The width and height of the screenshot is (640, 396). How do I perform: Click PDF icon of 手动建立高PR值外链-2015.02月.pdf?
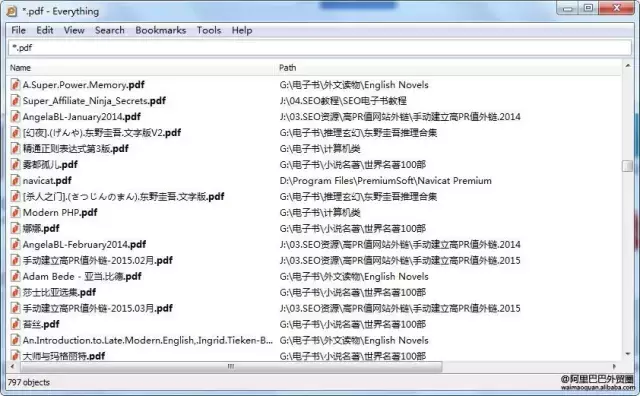15,260
